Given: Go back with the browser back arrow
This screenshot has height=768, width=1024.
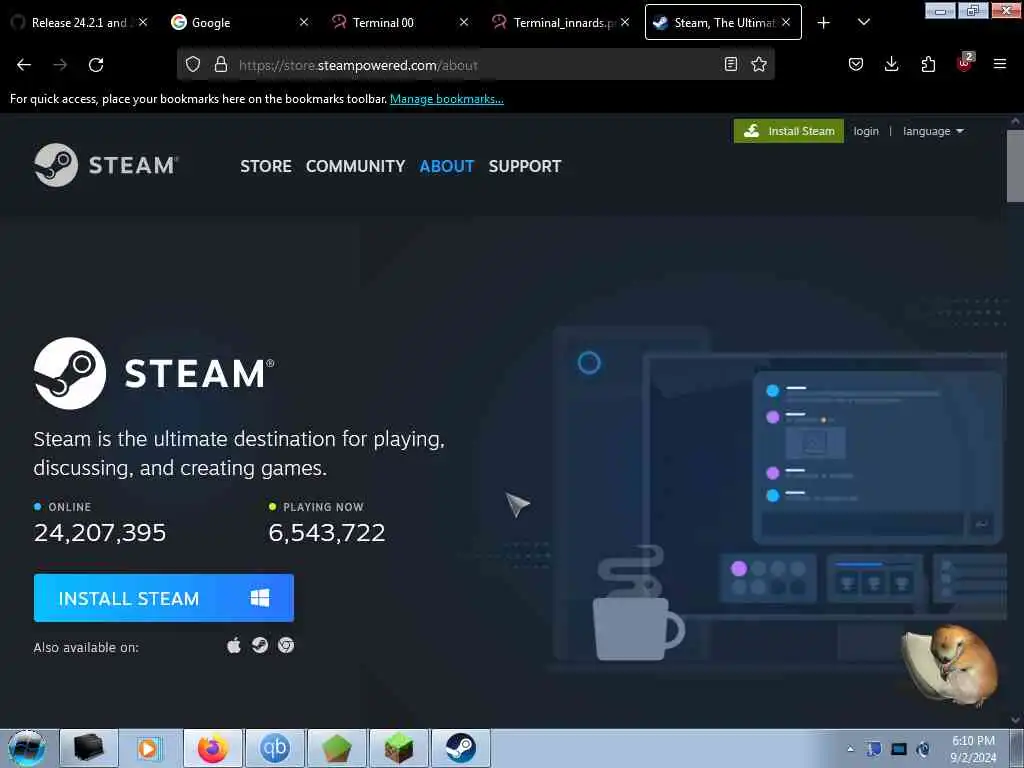Looking at the screenshot, I should (x=24, y=65).
